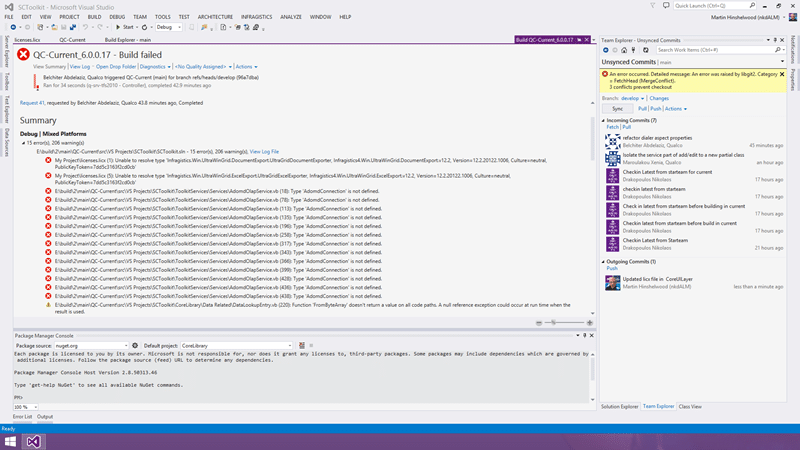Screen dimensions: 800x450
Task: Select the 'Updated licx file in CoreUILayer' commit
Action: tap(694, 283)
